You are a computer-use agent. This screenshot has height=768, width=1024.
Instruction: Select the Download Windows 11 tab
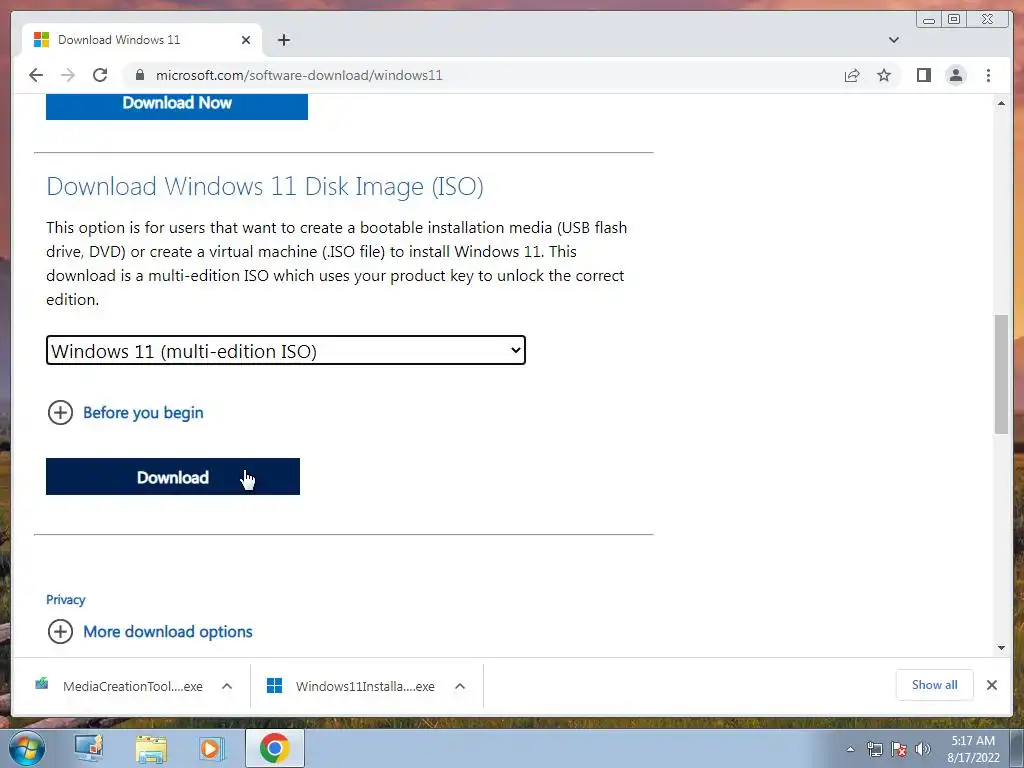[142, 40]
